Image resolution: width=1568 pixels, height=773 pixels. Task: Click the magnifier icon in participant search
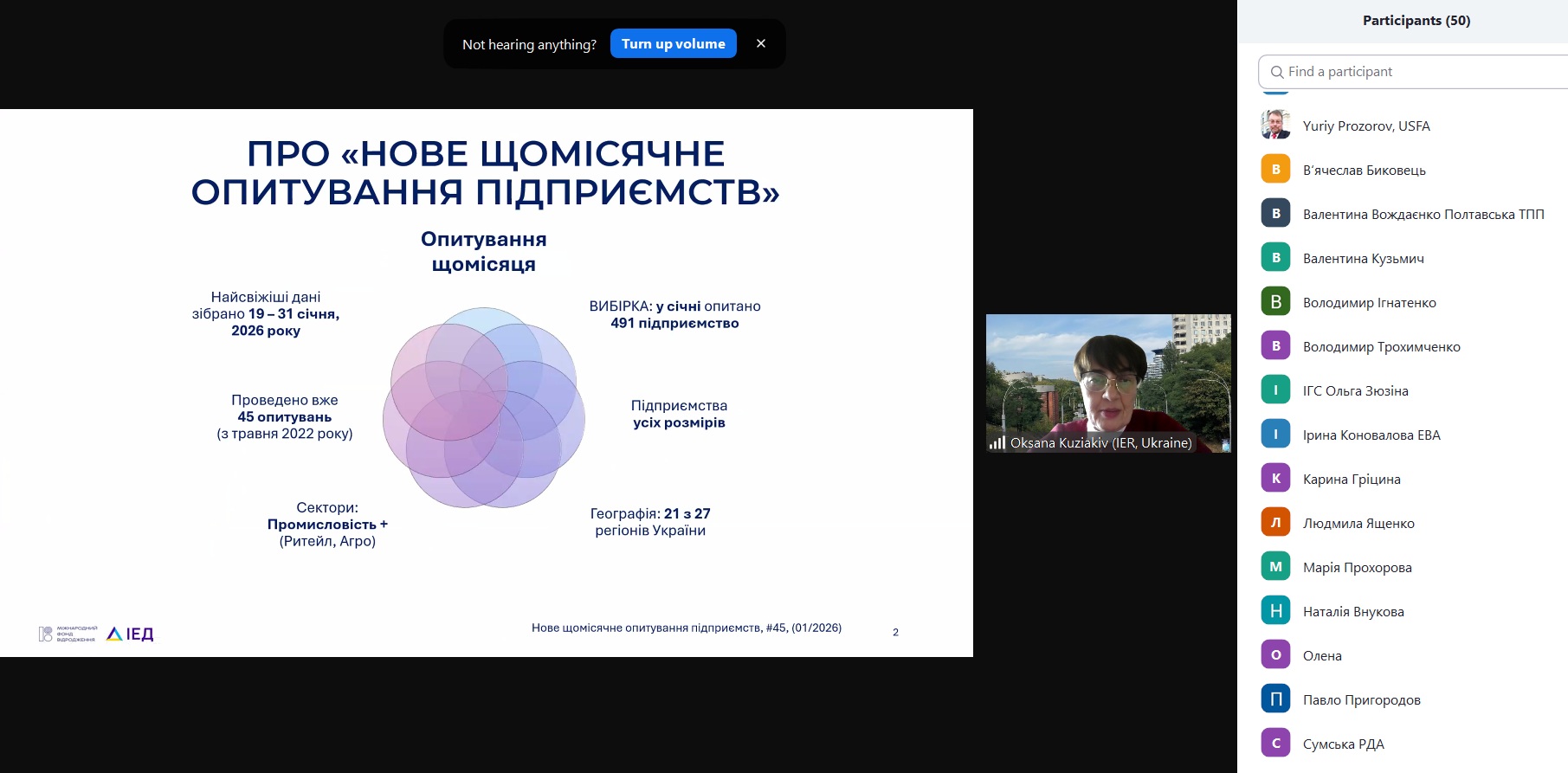[x=1276, y=72]
